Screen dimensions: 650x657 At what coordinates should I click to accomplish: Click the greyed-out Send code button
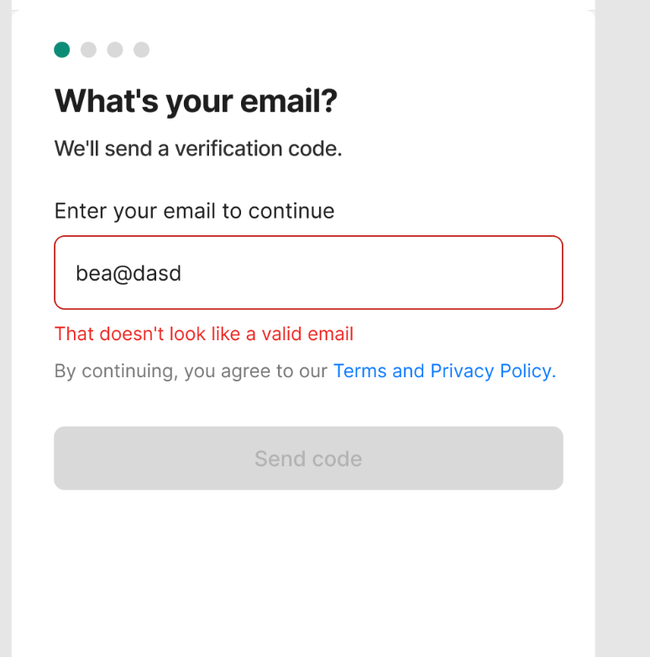tap(308, 458)
